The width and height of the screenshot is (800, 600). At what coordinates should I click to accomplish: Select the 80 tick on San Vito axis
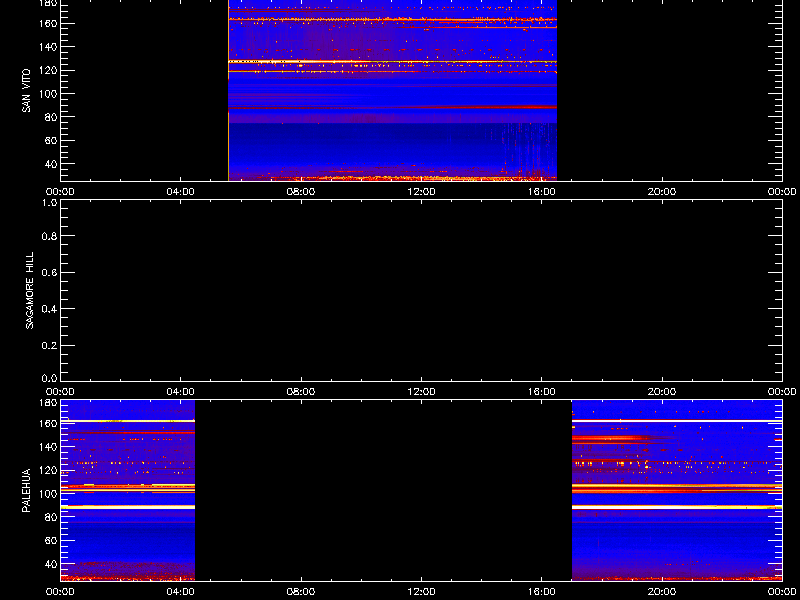[51, 117]
